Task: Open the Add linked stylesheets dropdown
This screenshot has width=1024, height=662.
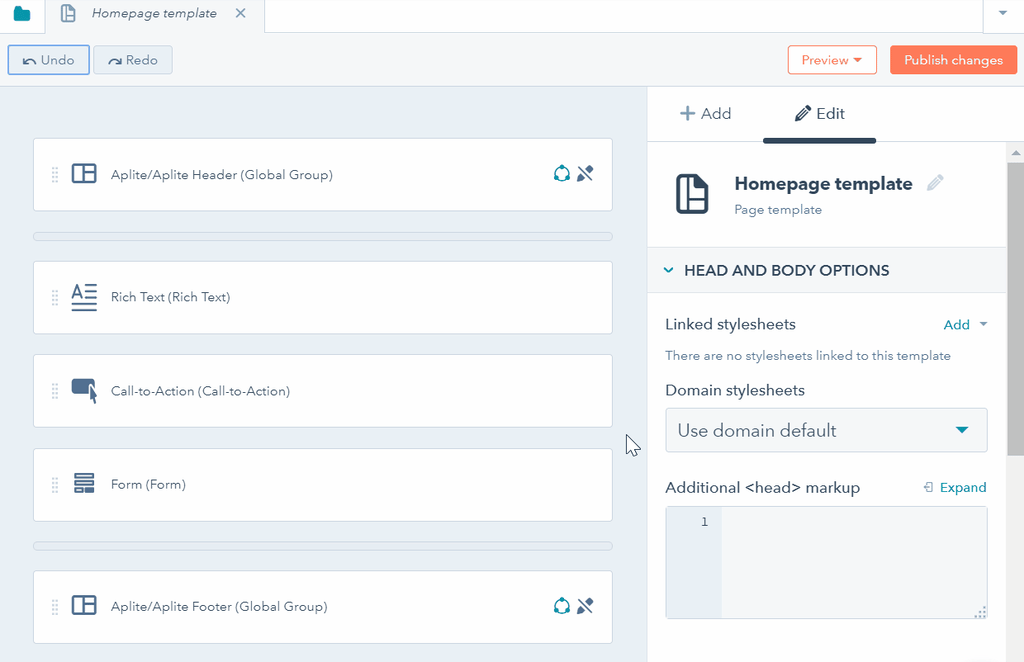Action: [965, 324]
